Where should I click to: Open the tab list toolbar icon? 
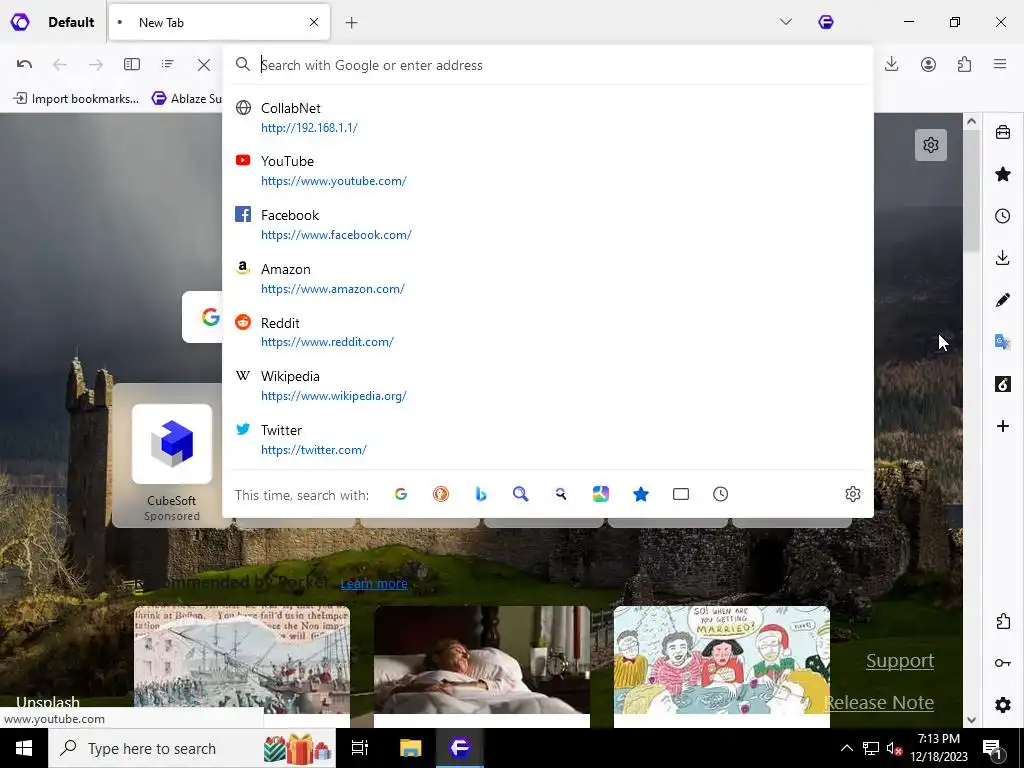[168, 64]
